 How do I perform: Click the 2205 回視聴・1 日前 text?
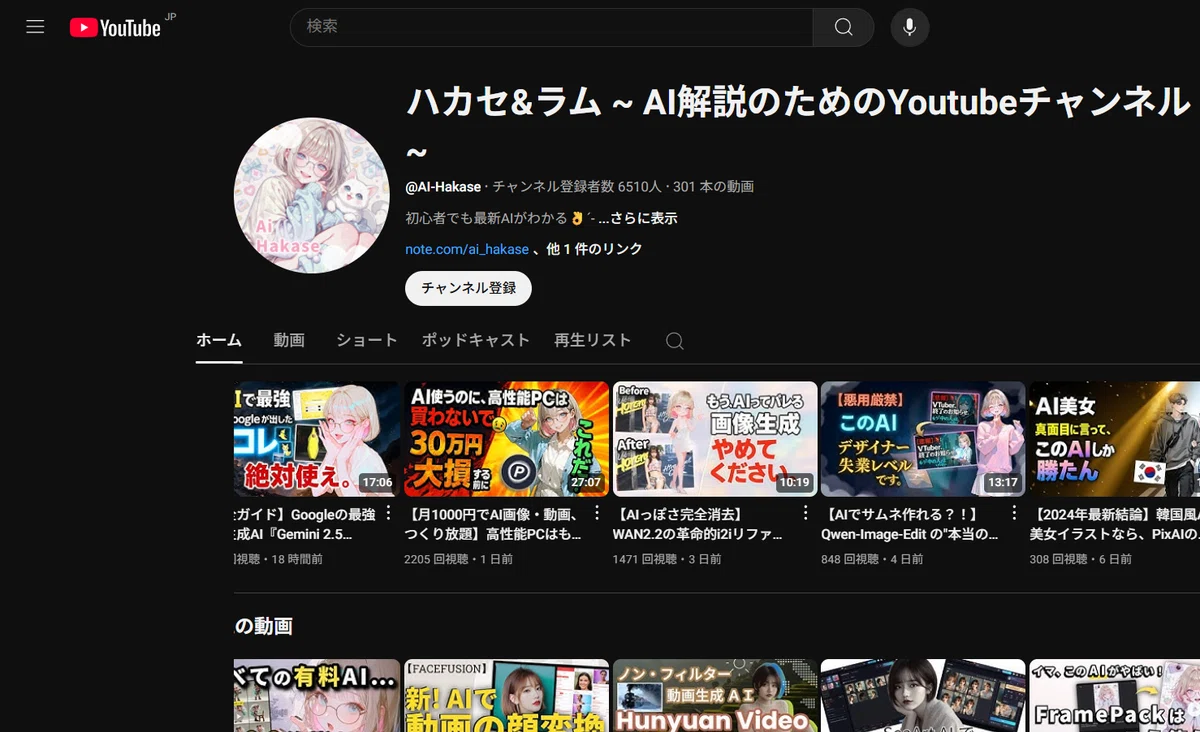point(458,560)
